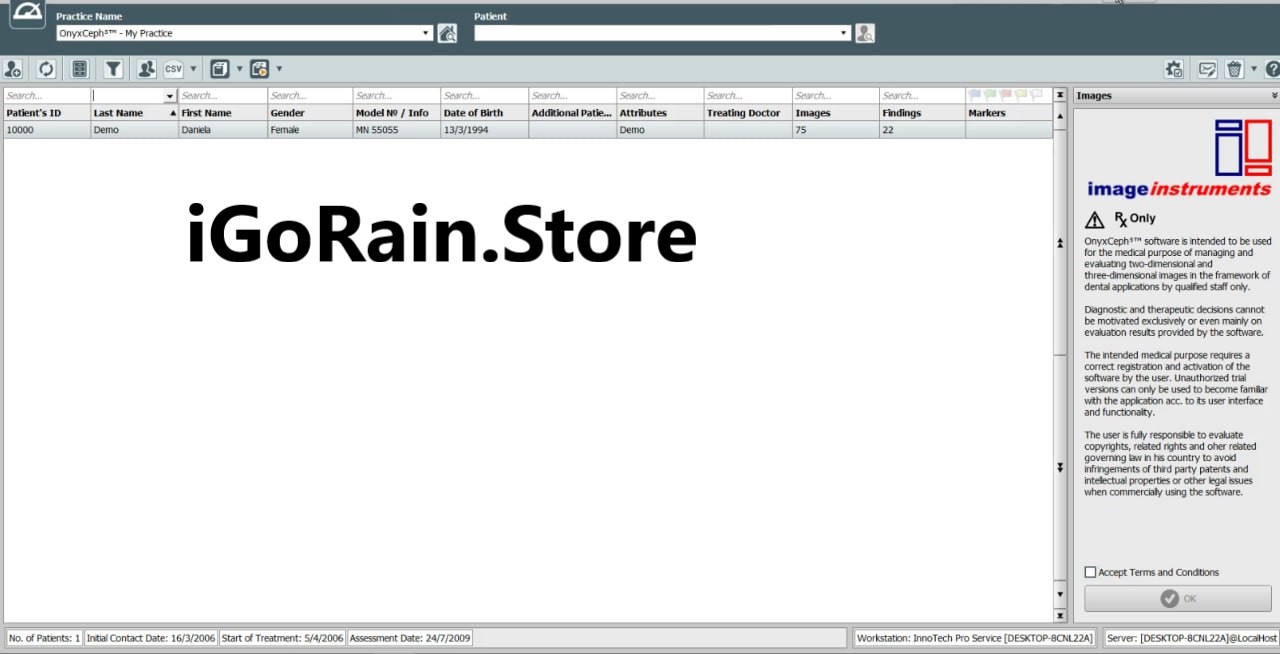The height and width of the screenshot is (654, 1280).
Task: Click the First Name search field
Action: pyautogui.click(x=222, y=96)
